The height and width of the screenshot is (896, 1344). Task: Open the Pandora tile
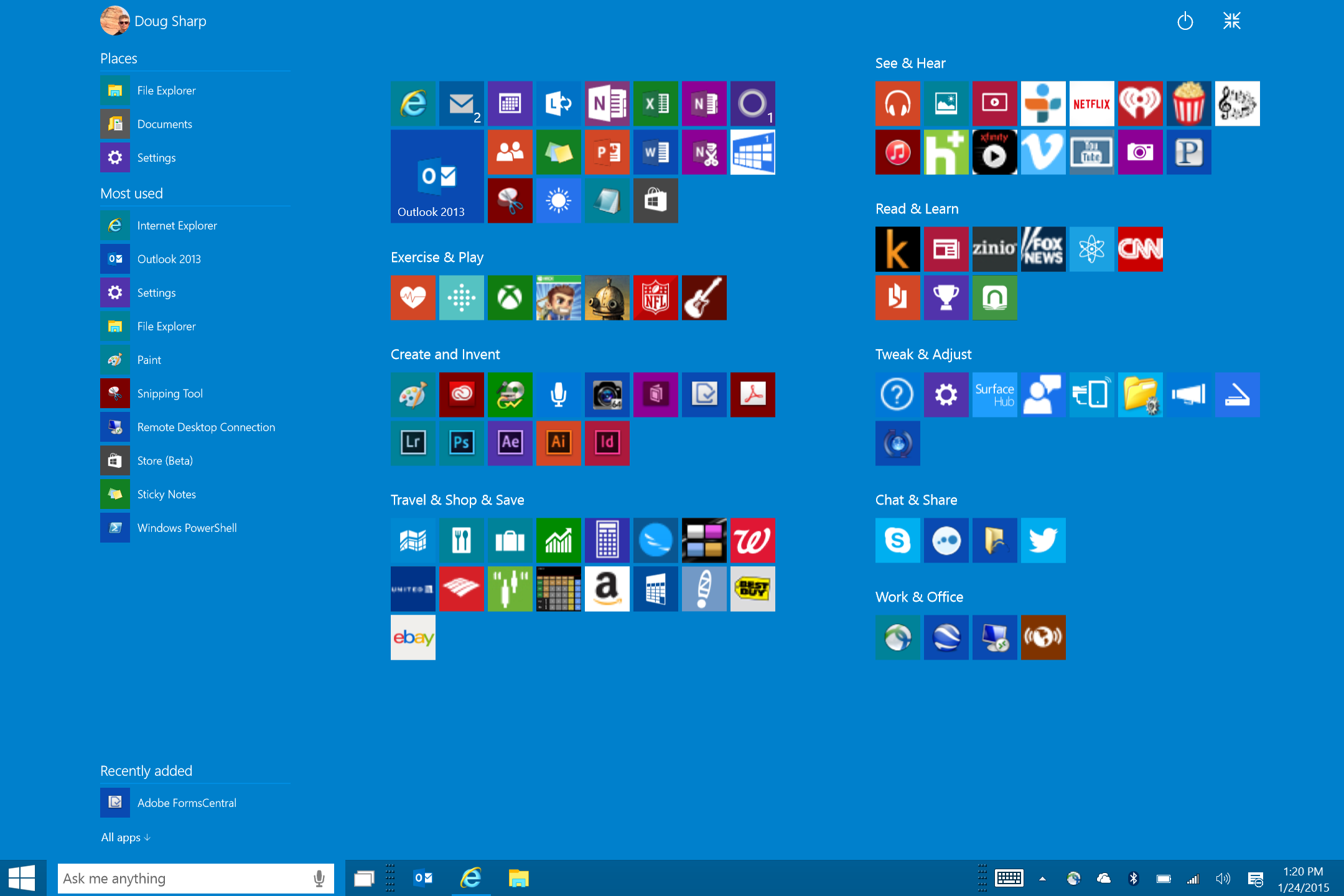click(x=1188, y=152)
